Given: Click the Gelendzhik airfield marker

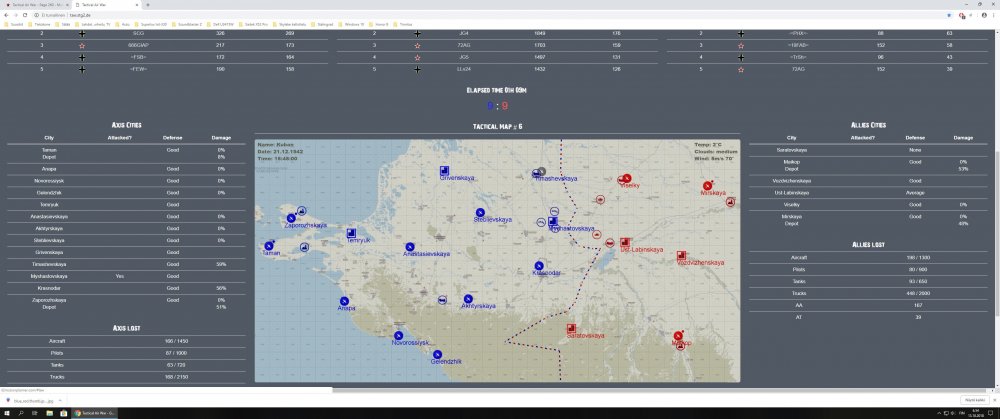Looking at the screenshot, I should pyautogui.click(x=437, y=353).
